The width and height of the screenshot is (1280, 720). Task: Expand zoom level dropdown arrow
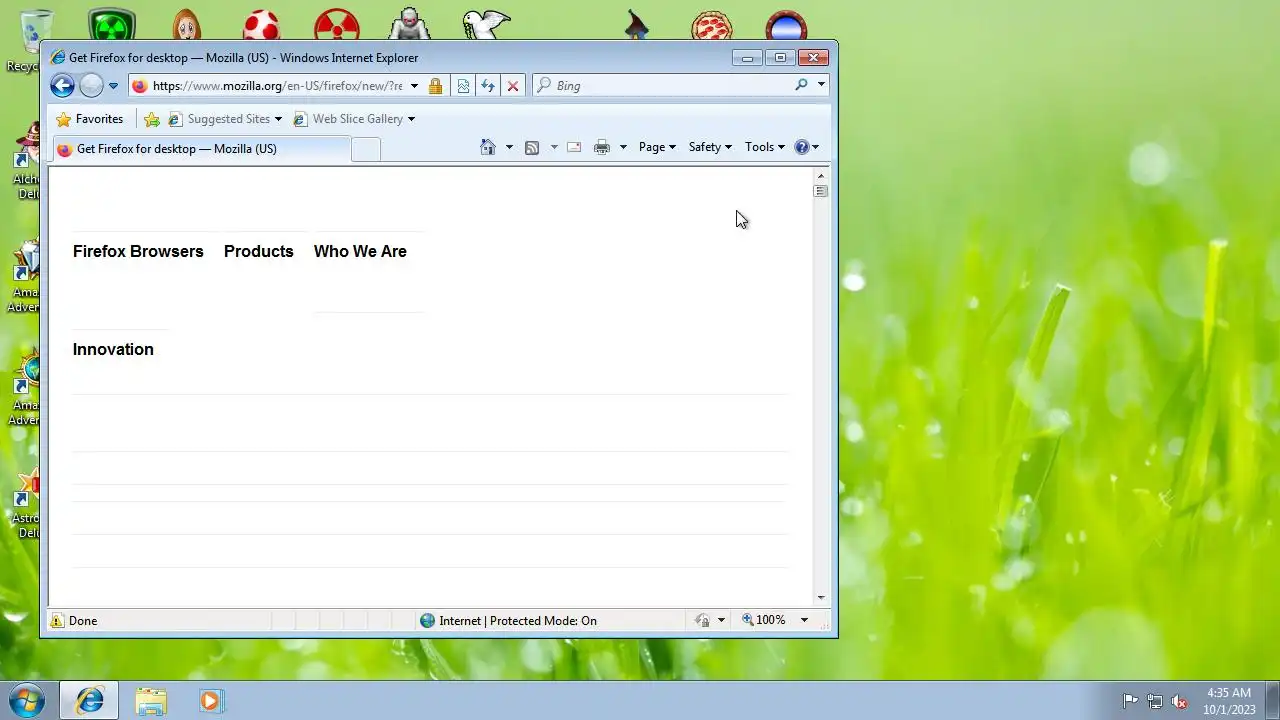[804, 621]
